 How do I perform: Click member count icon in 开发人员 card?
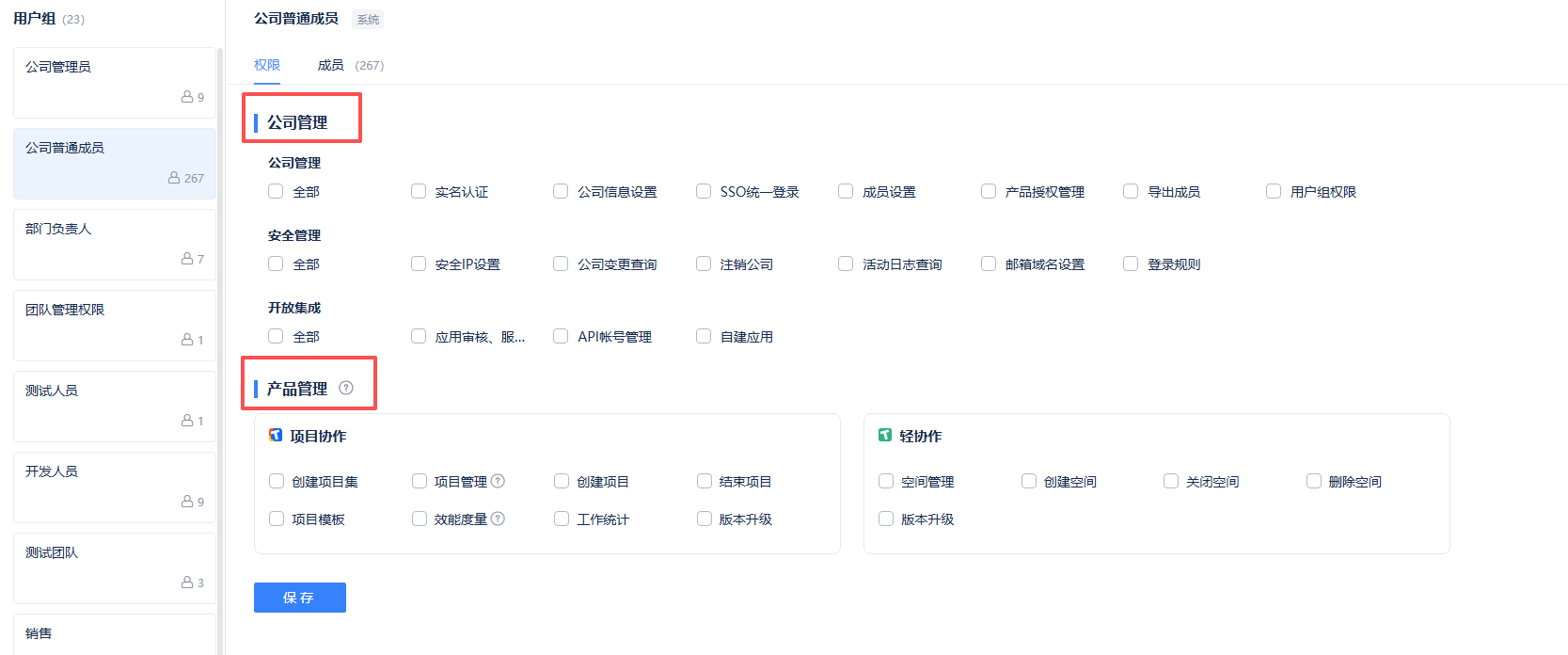187,502
